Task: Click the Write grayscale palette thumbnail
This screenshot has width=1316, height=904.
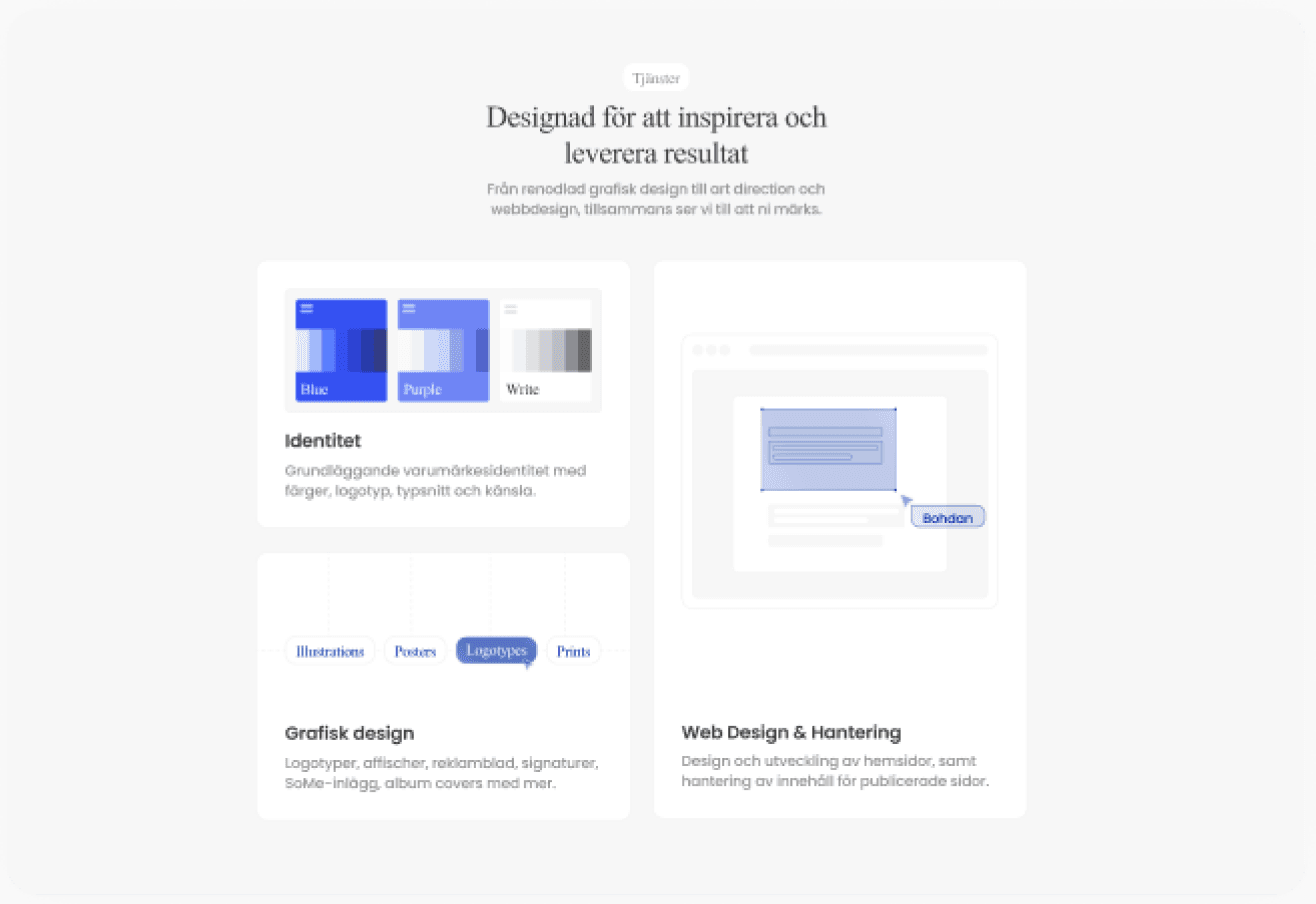Action: [546, 350]
